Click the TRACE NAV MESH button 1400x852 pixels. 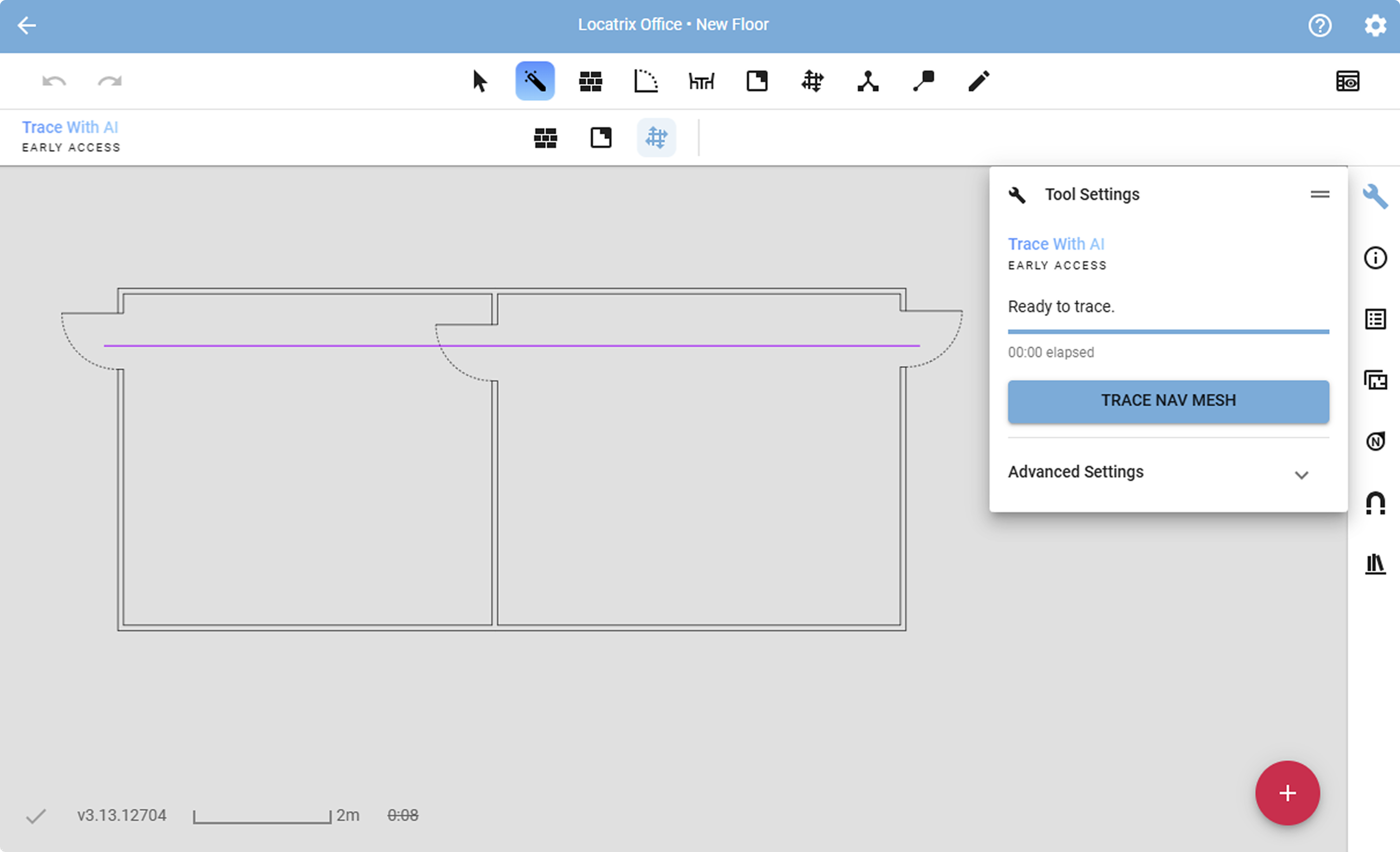(1168, 401)
